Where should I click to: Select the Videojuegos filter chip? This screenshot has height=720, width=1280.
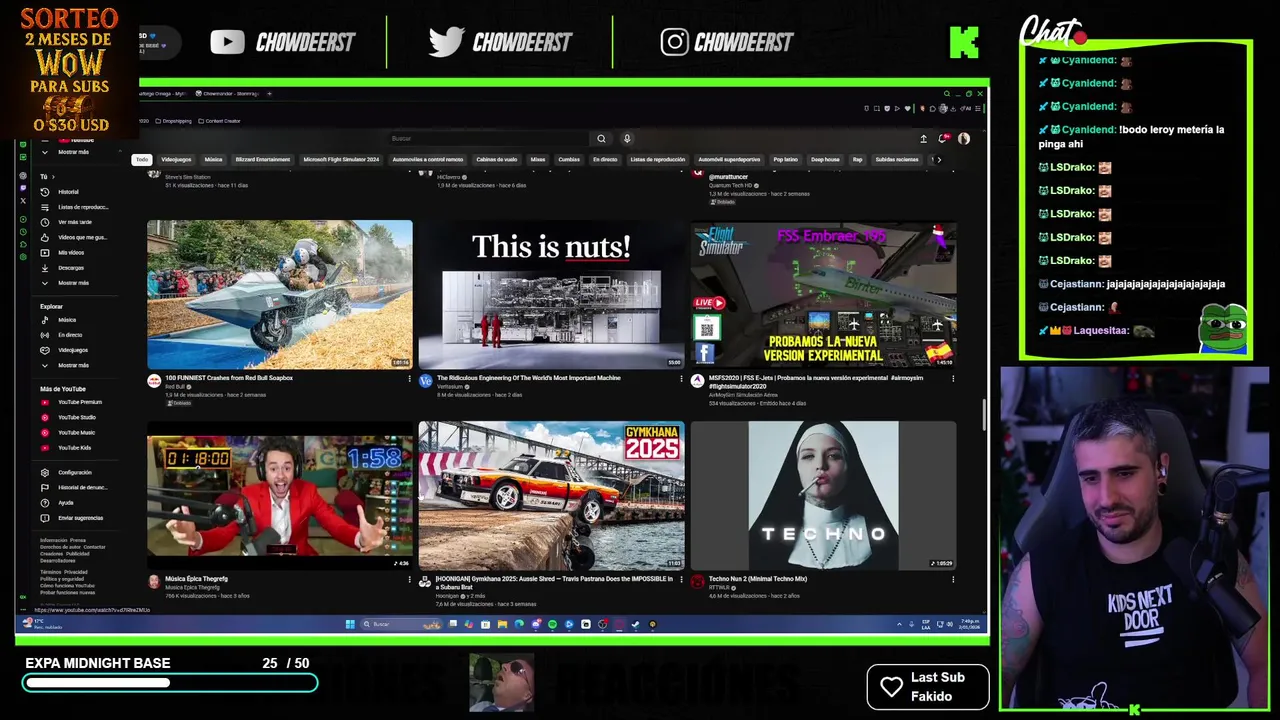pyautogui.click(x=176, y=159)
